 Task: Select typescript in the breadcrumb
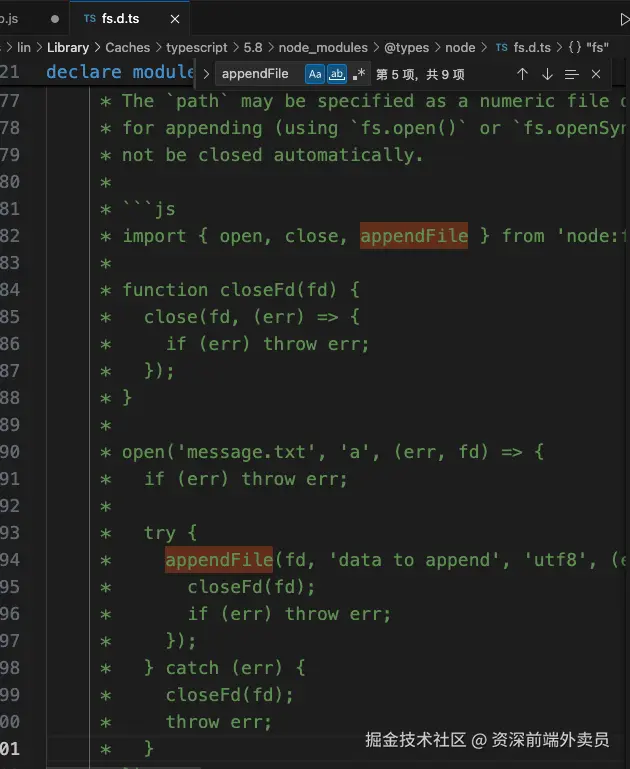coord(197,48)
